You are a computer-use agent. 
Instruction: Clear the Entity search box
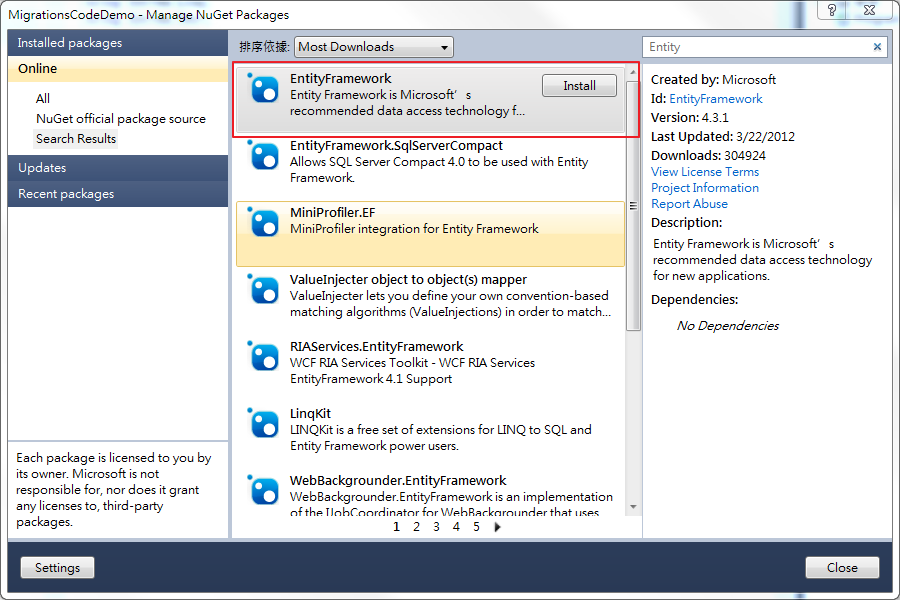(x=877, y=47)
